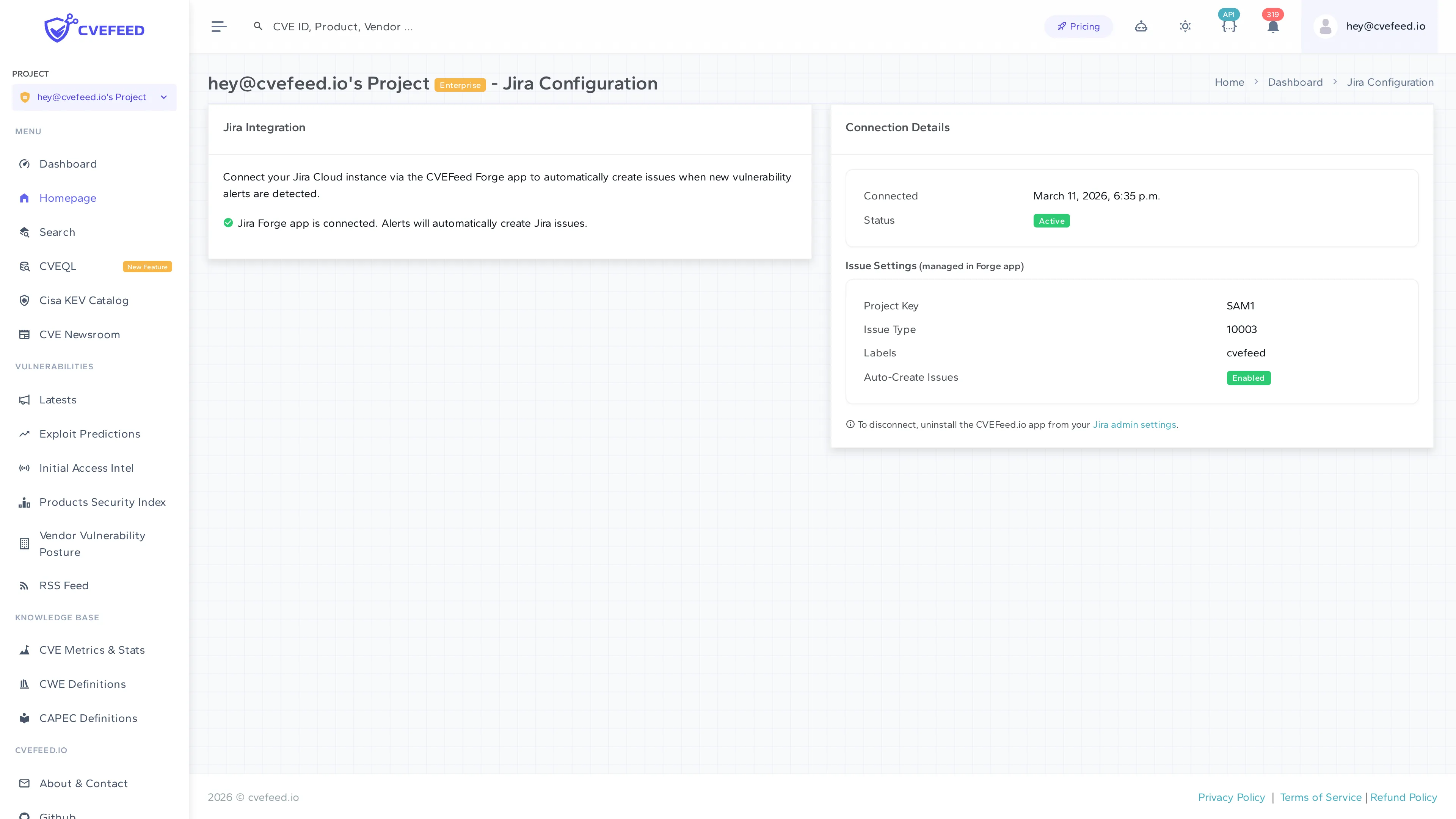Open the search magnifier in the search bar
The image size is (1456, 819).
pyautogui.click(x=258, y=26)
